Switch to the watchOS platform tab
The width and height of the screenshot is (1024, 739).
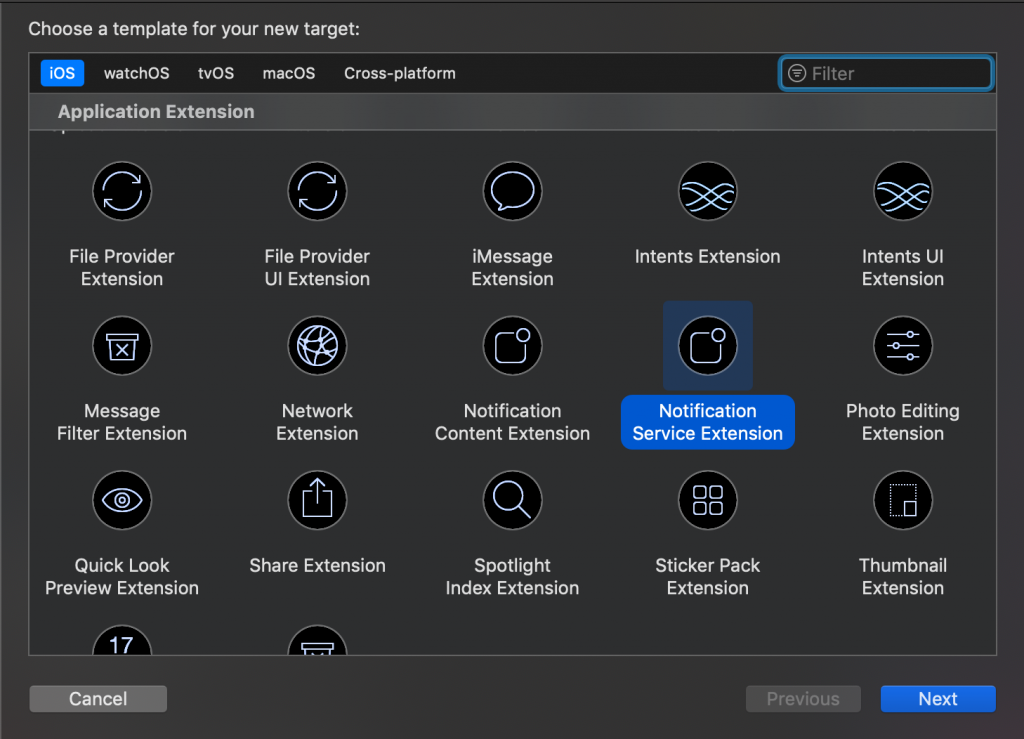[x=136, y=73]
